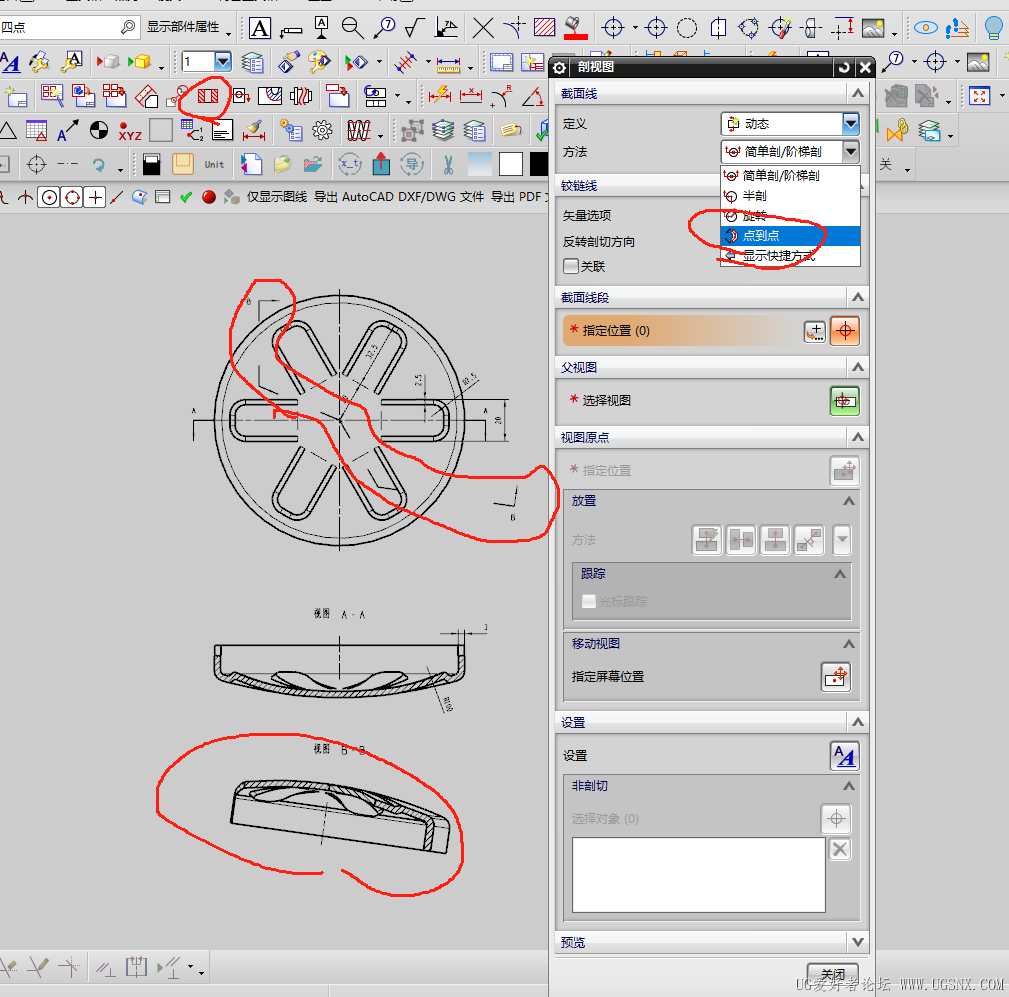Open the Base View wizard icon

(52, 96)
